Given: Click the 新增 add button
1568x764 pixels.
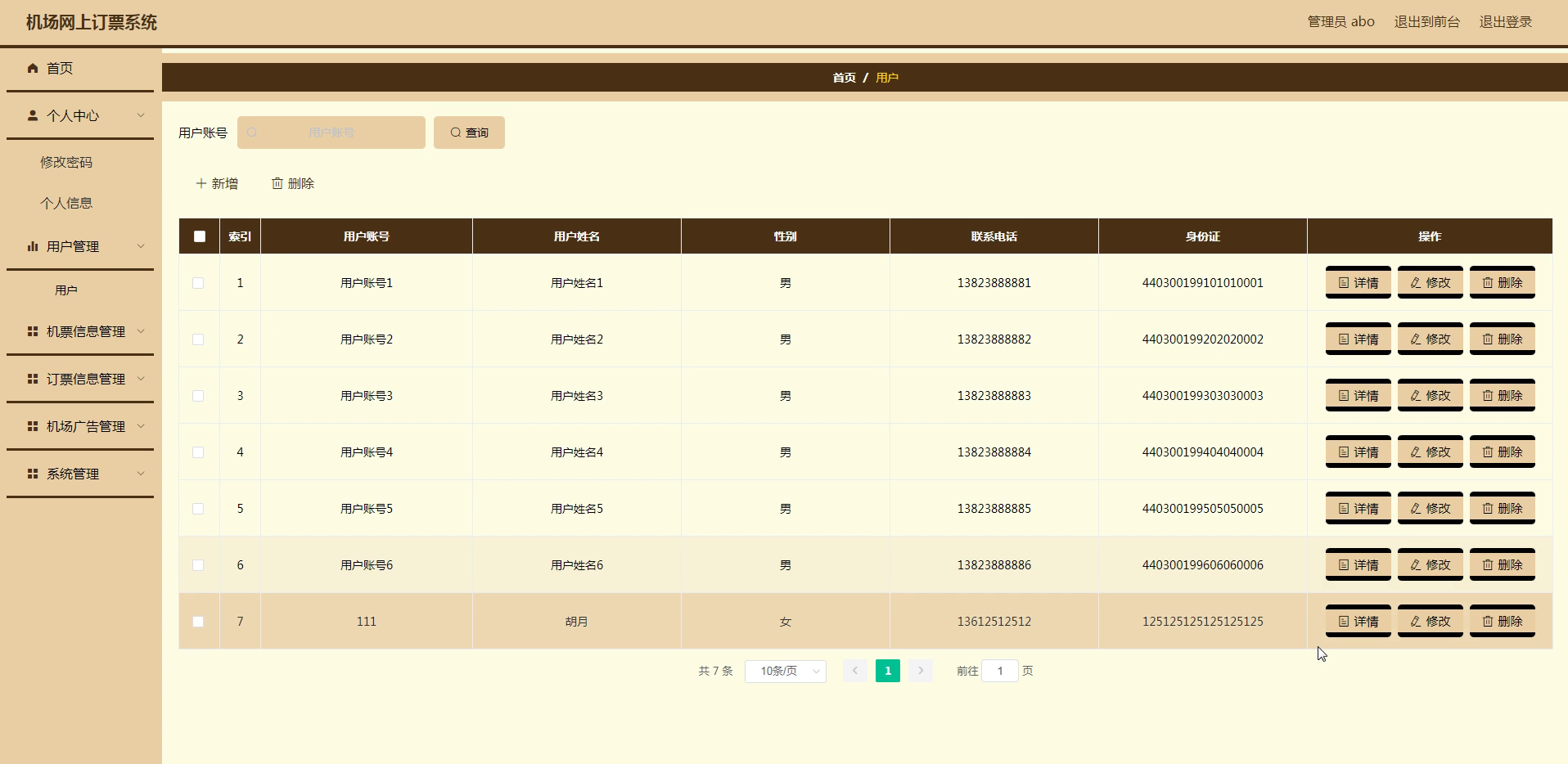Looking at the screenshot, I should (x=217, y=183).
